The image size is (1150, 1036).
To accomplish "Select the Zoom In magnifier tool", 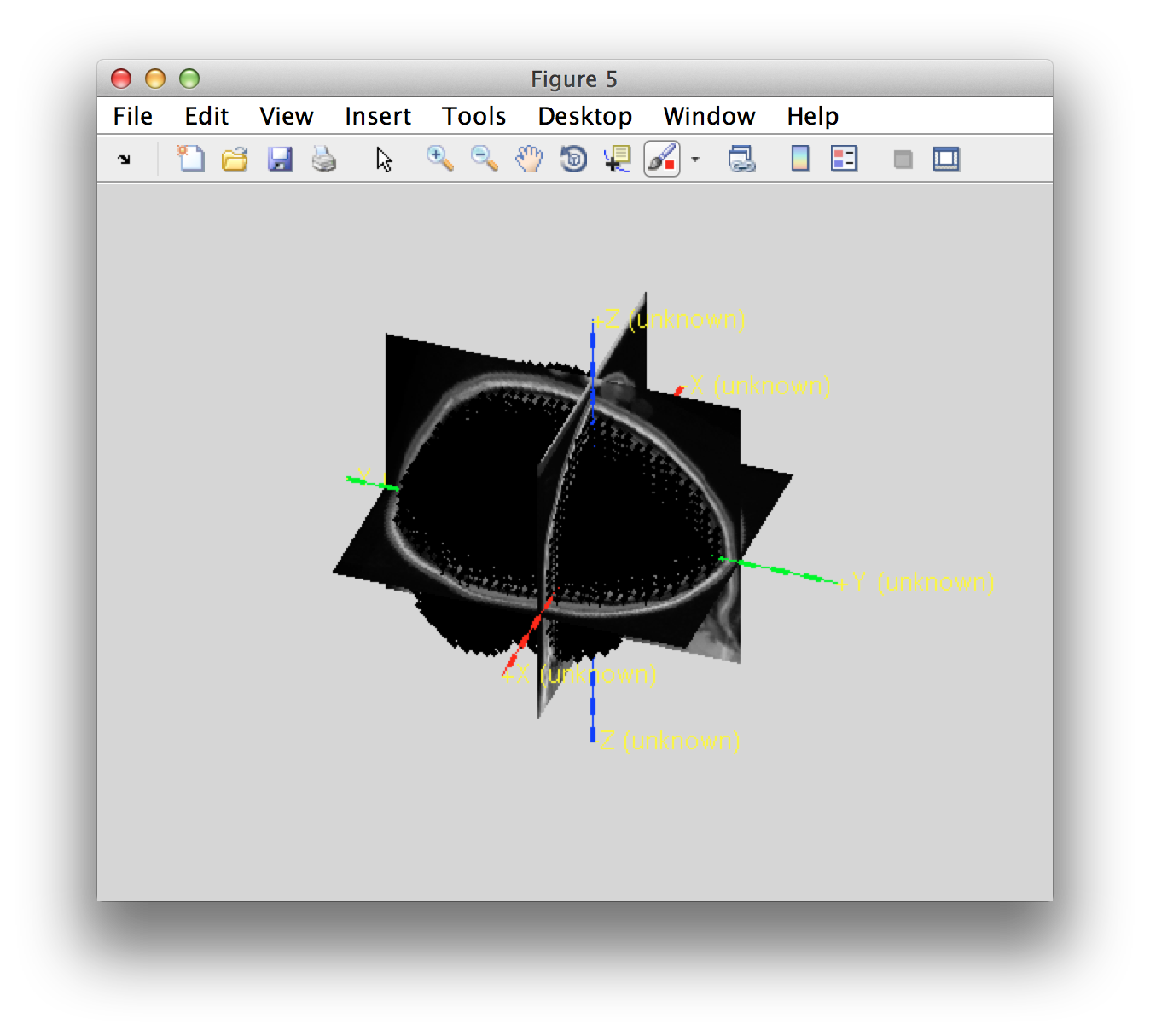I will pos(439,159).
